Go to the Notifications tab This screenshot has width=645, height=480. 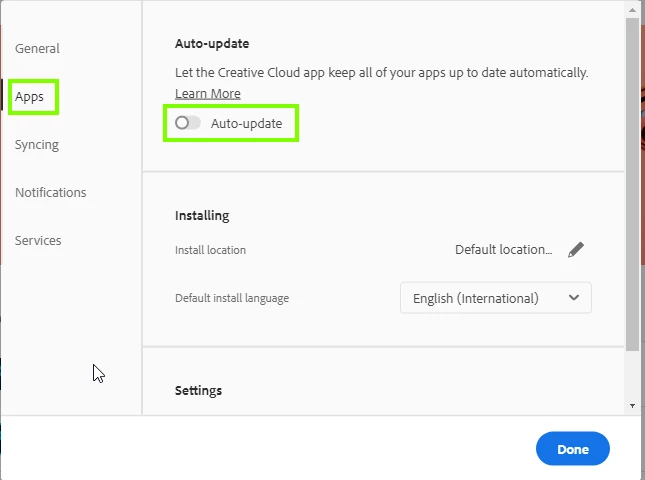click(x=51, y=192)
